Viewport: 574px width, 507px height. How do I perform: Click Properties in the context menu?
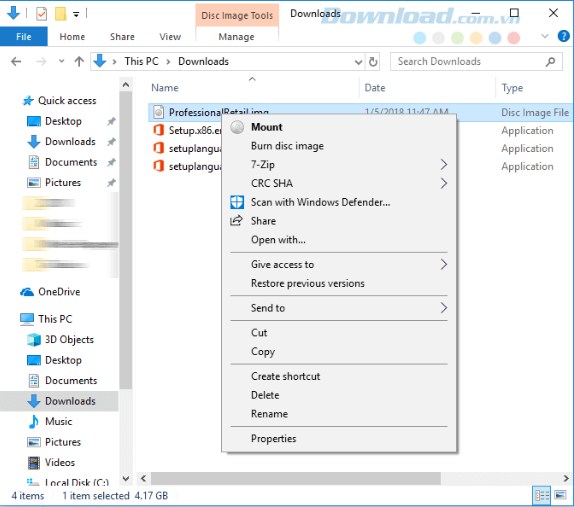click(x=273, y=439)
